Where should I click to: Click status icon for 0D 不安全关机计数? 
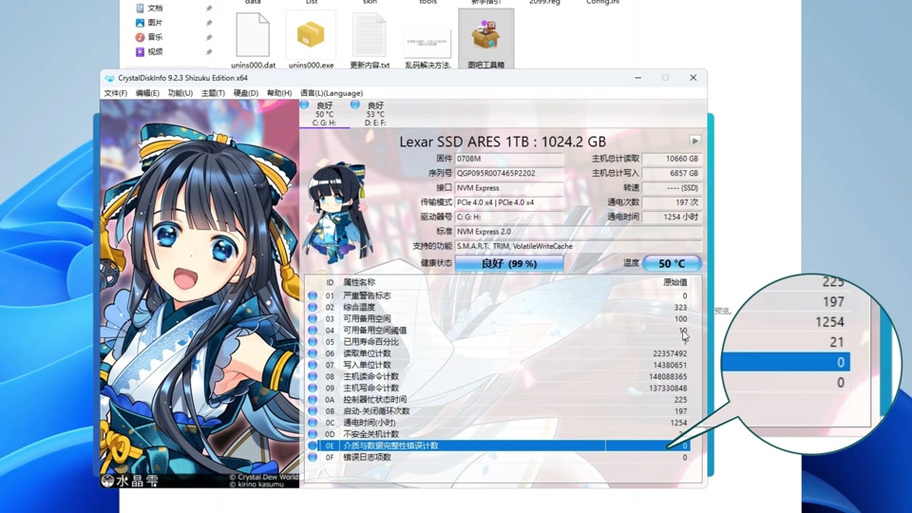click(x=312, y=434)
